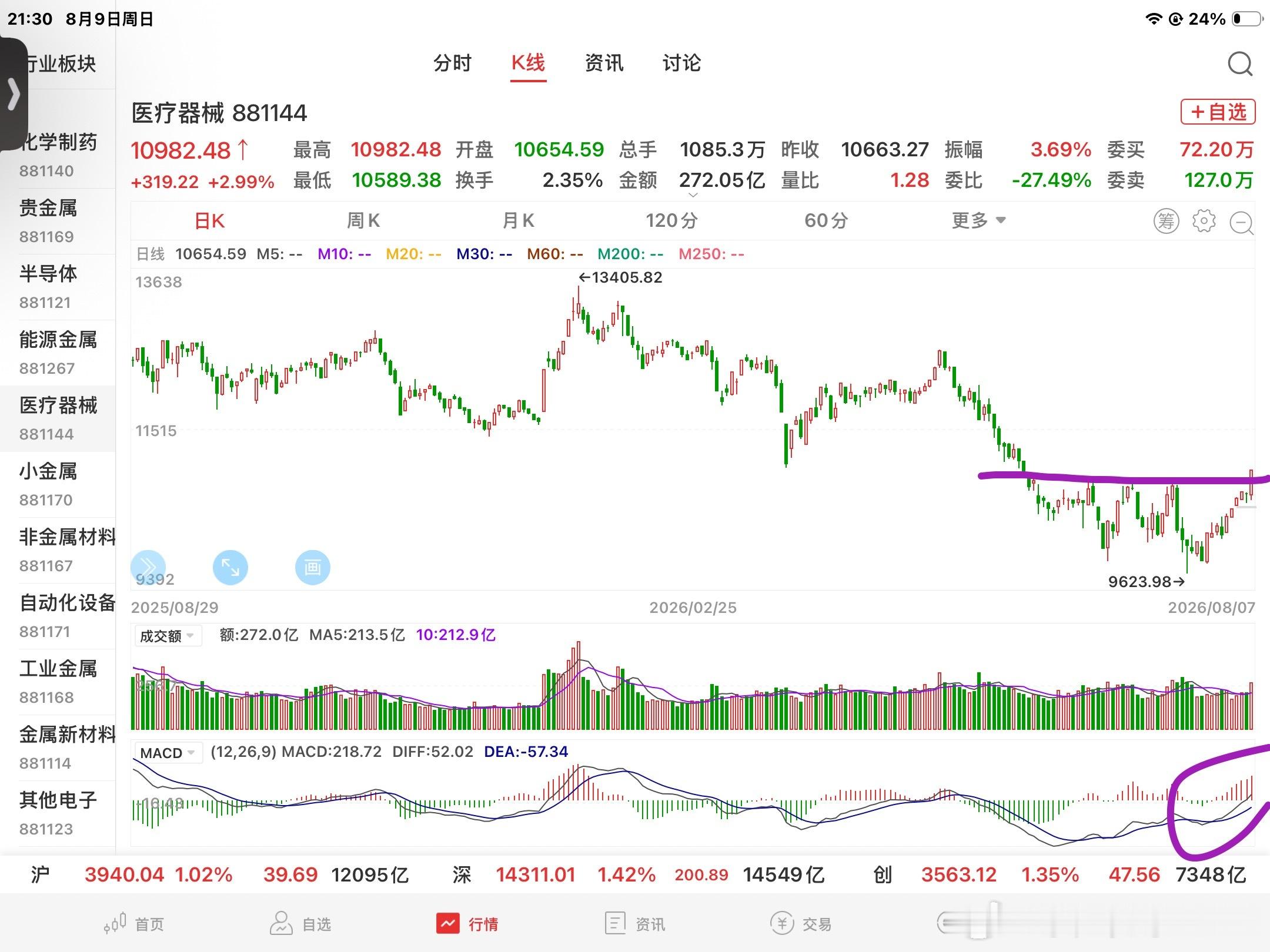Viewport: 1270px width, 952px height.
Task: Switch to the 周K period
Action: pyautogui.click(x=363, y=221)
